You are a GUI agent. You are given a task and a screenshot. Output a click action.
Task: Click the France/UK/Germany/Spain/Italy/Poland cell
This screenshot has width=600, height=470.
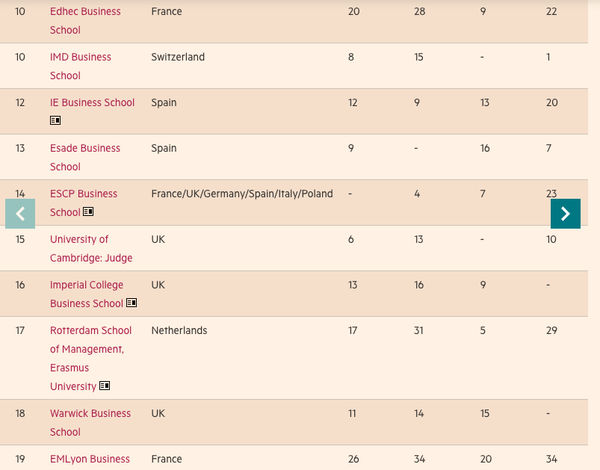point(241,194)
